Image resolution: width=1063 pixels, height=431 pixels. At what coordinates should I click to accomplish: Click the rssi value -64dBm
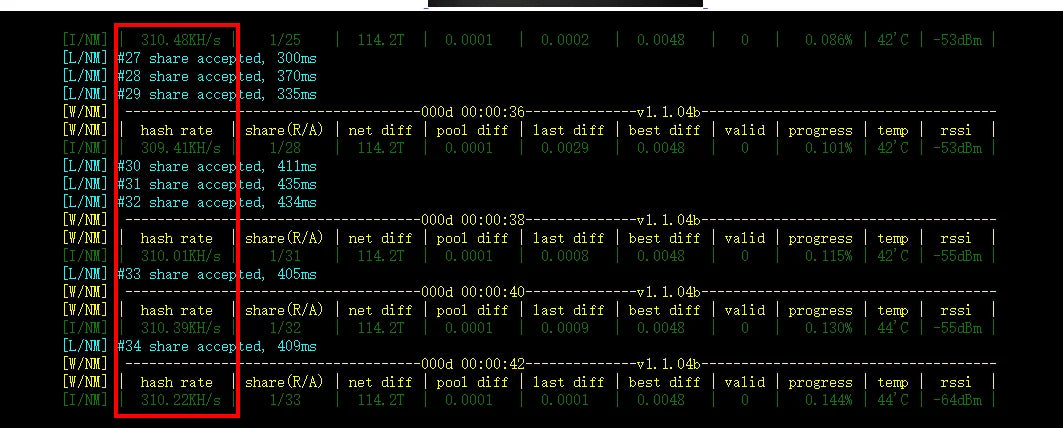(957, 401)
